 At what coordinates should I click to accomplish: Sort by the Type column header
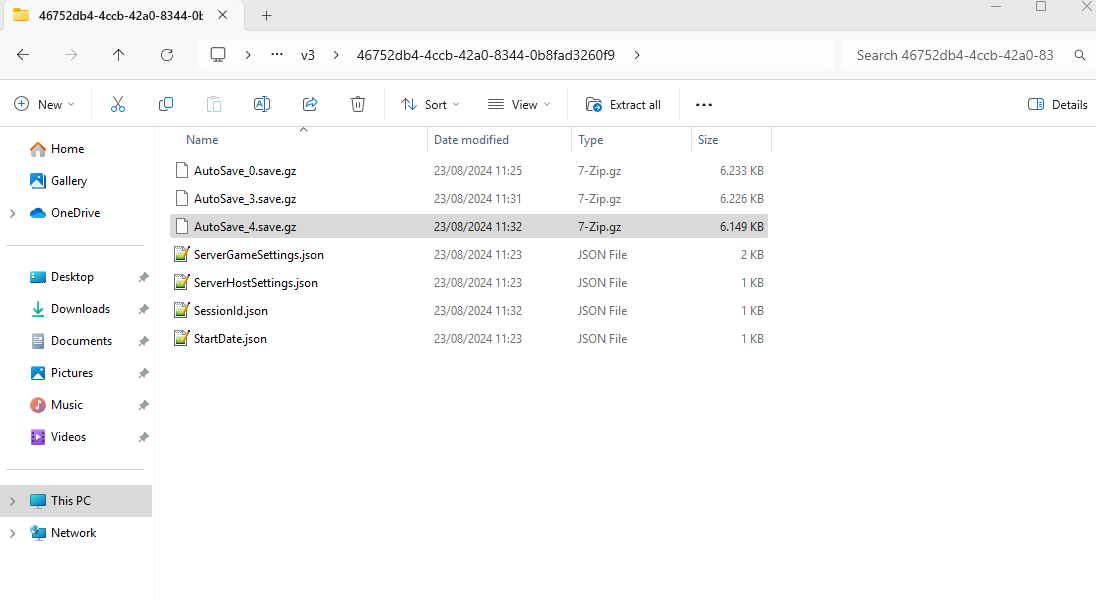(591, 140)
